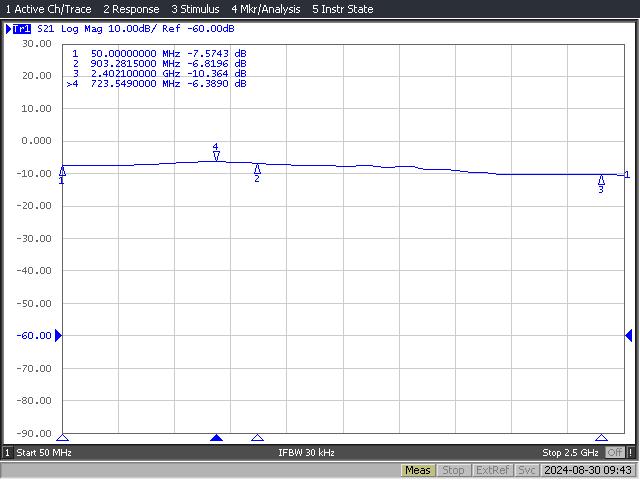
Task: Click the -60.00 highlighted reference label
Action: (34, 336)
